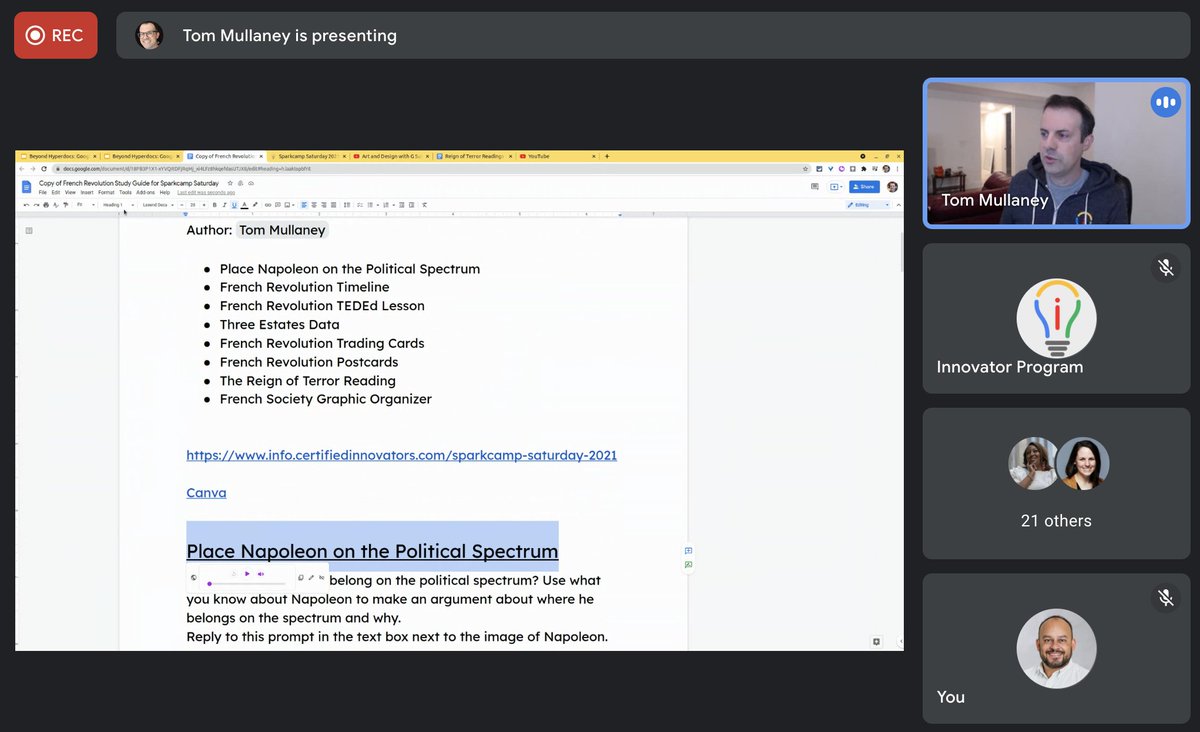Open the sparkcamp-saturday-2021 hyperlink
The height and width of the screenshot is (732, 1200).
[x=401, y=455]
